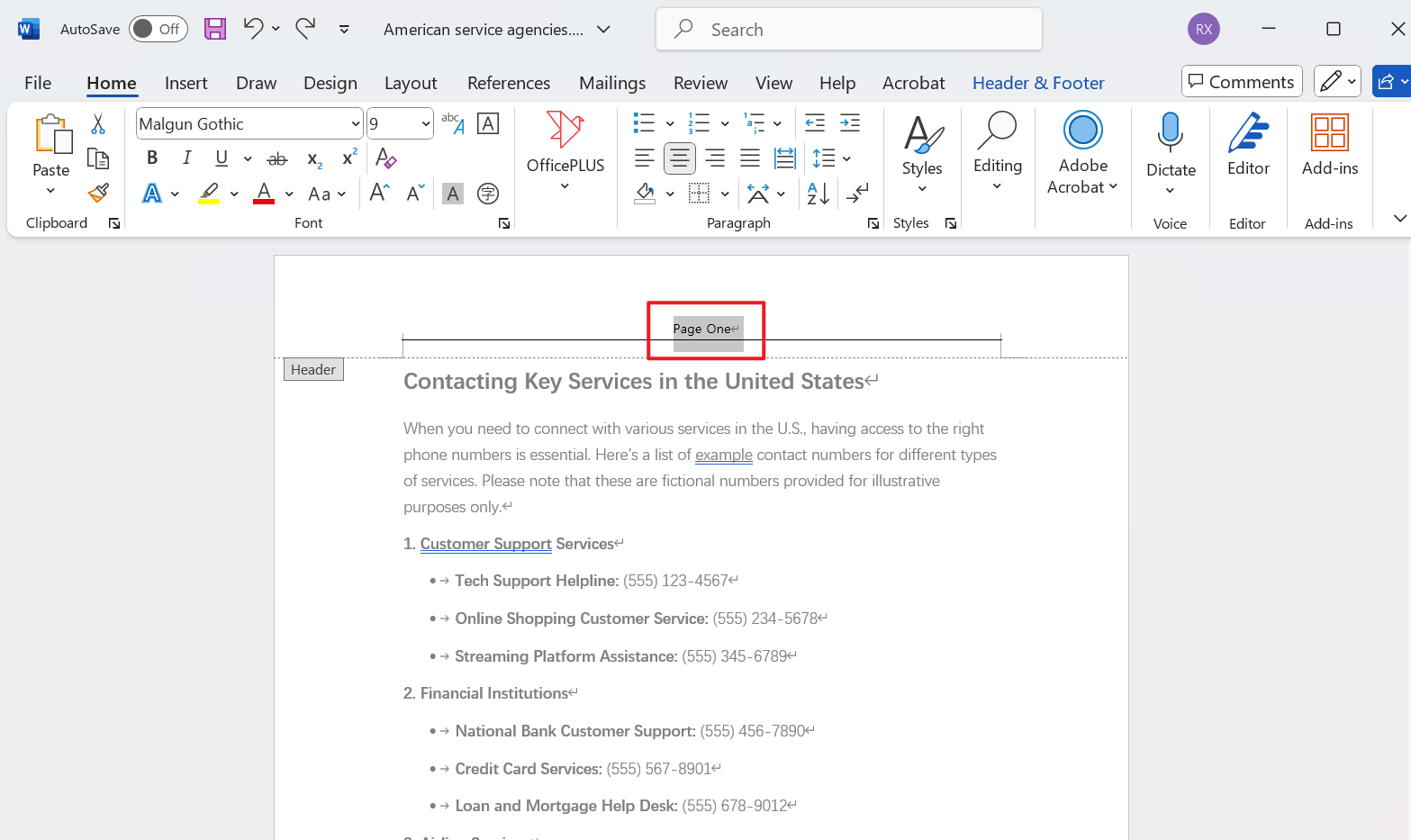Apply subscript formatting
1411x840 pixels.
click(x=312, y=158)
